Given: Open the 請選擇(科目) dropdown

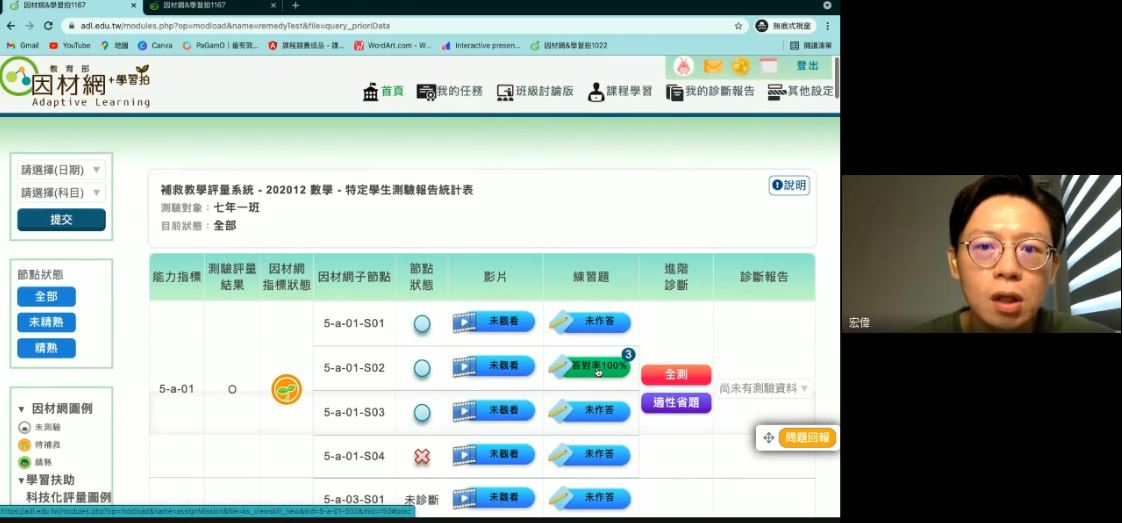Looking at the screenshot, I should (x=61, y=193).
